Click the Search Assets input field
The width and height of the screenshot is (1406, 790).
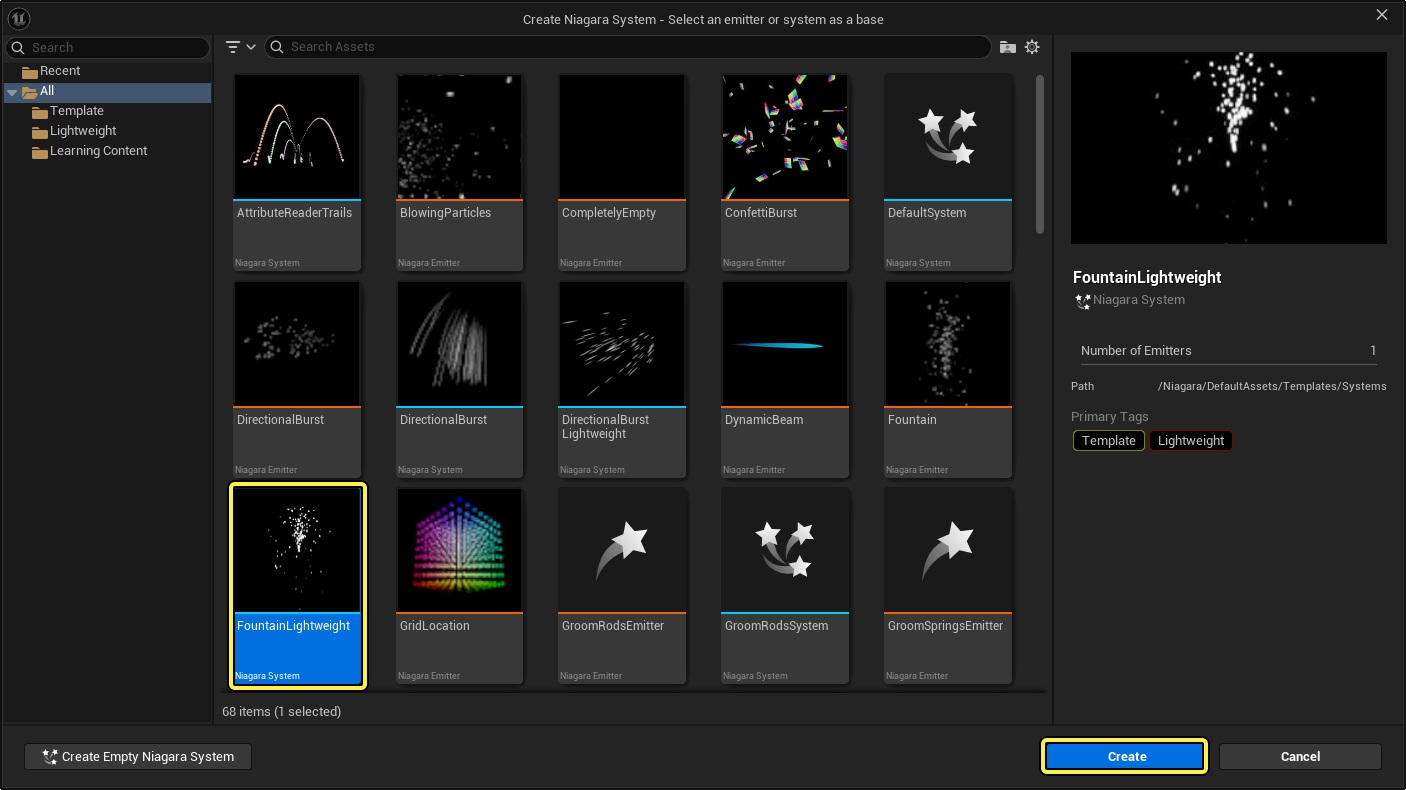(x=630, y=47)
